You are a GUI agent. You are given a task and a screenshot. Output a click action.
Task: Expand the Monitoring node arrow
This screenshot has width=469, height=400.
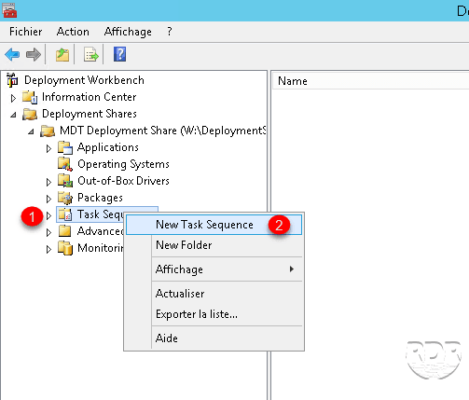tap(49, 249)
